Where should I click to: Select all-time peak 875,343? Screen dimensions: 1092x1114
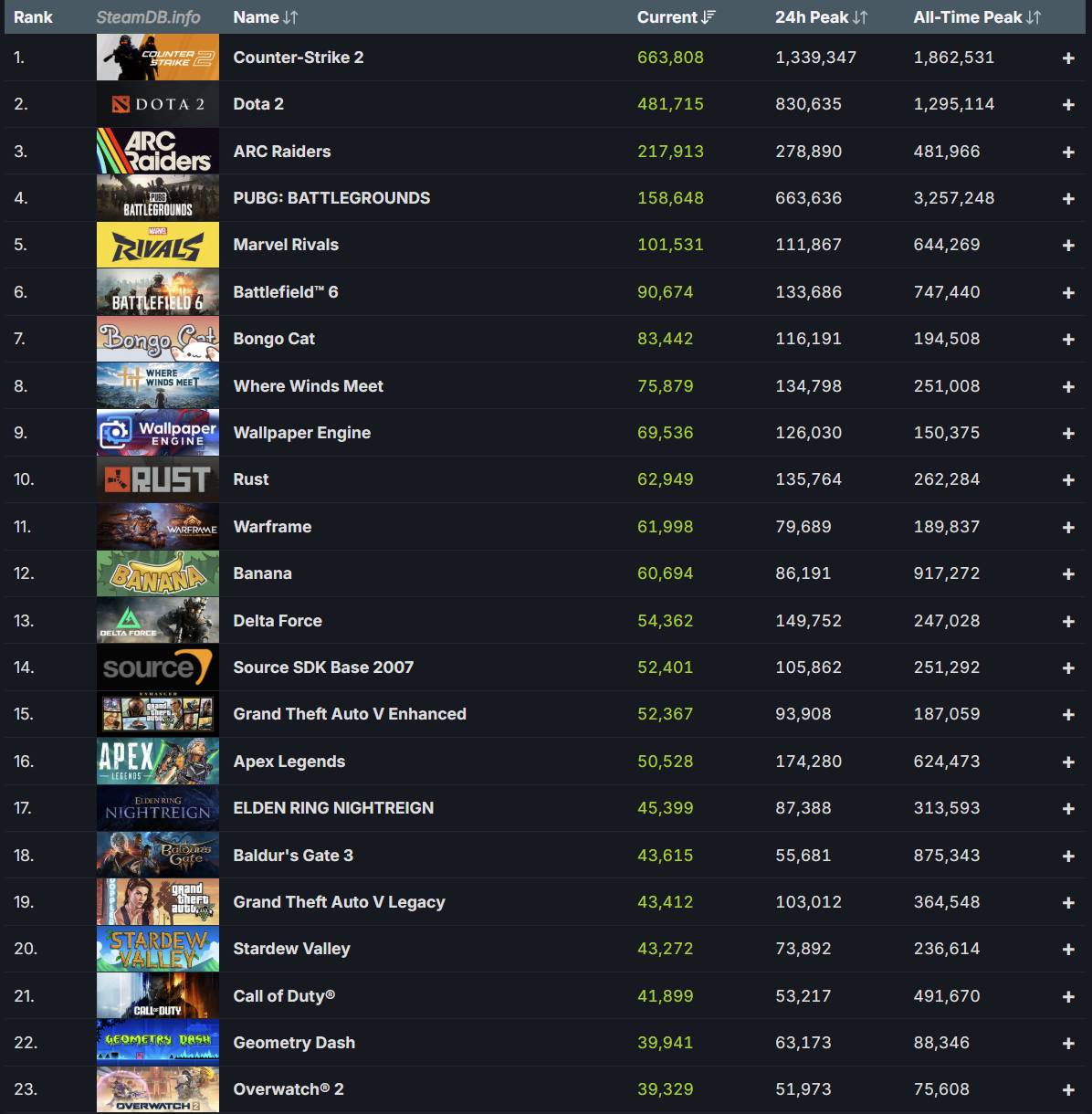coord(947,856)
